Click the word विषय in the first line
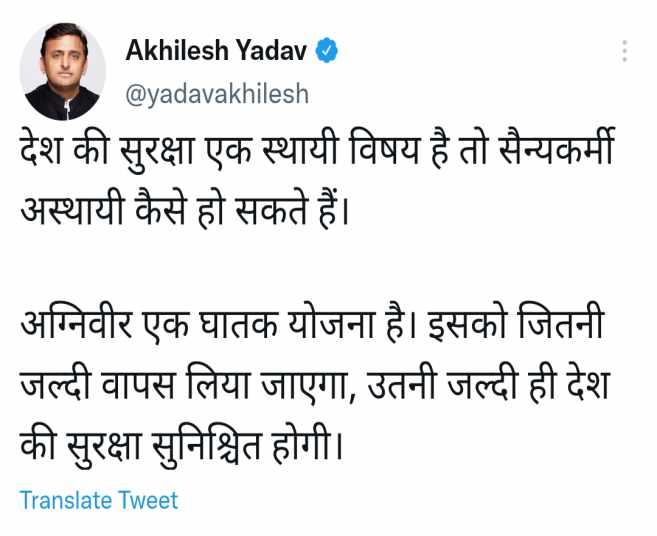Screen dimensions: 657x536 [384, 149]
